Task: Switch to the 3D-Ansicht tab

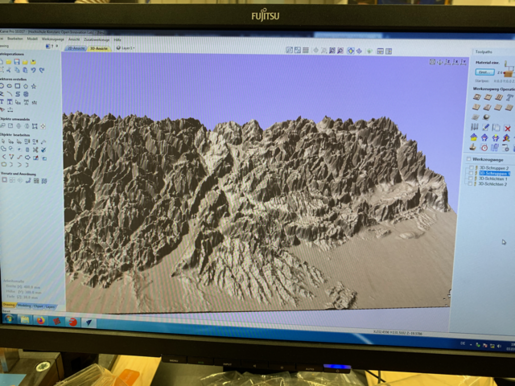Action: point(99,49)
